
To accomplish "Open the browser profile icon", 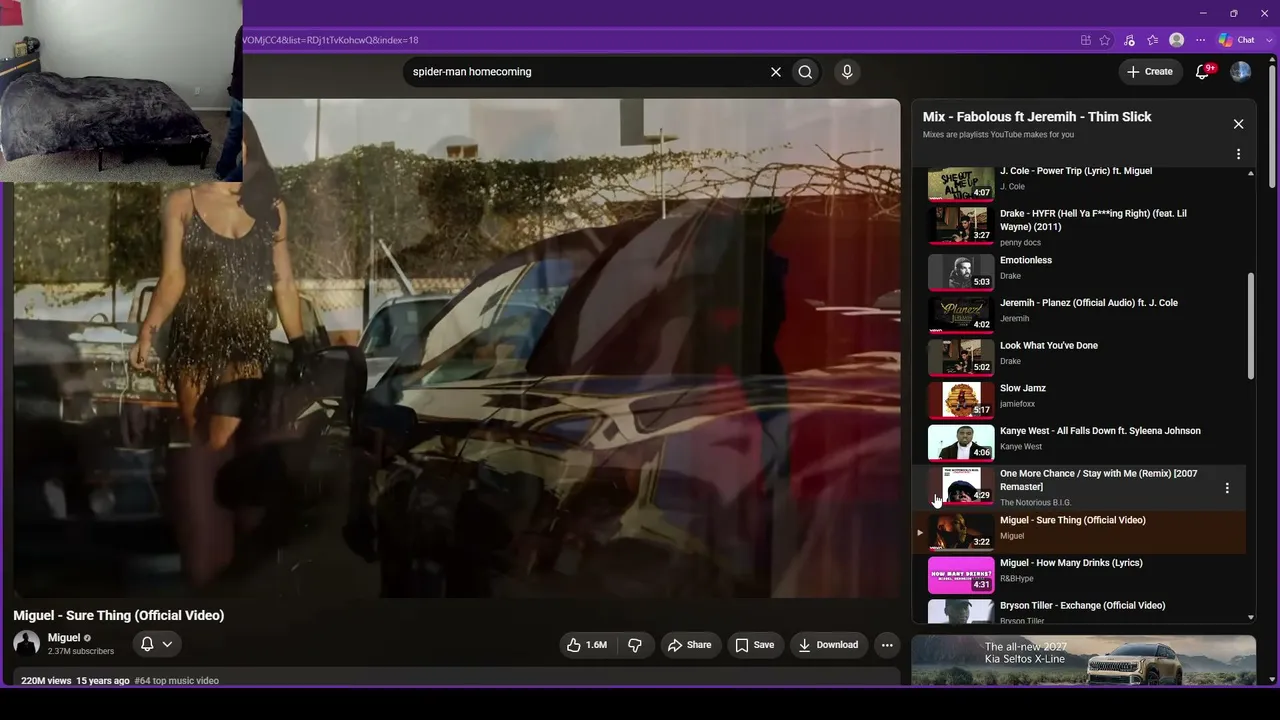I will [1177, 40].
